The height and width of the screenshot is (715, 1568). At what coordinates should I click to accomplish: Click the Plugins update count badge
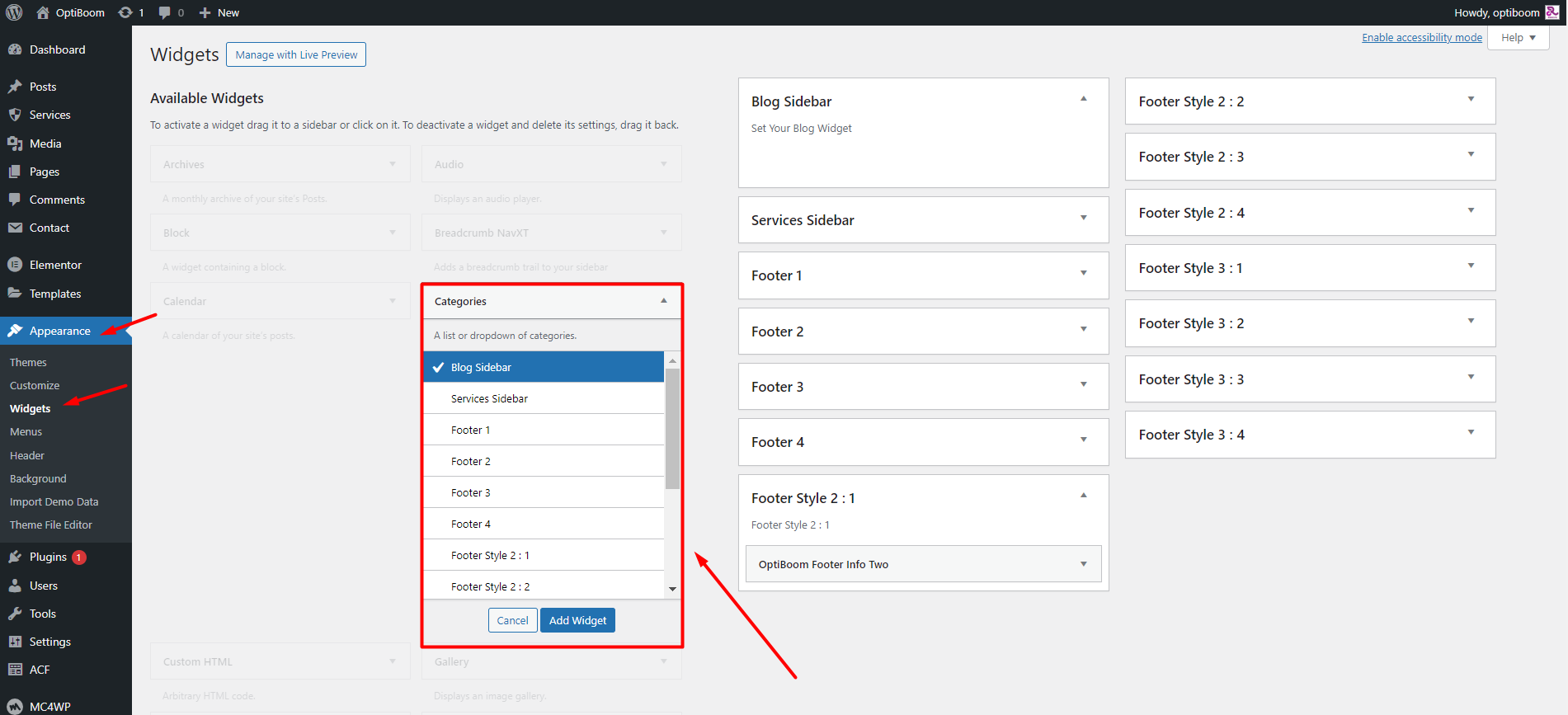click(78, 557)
